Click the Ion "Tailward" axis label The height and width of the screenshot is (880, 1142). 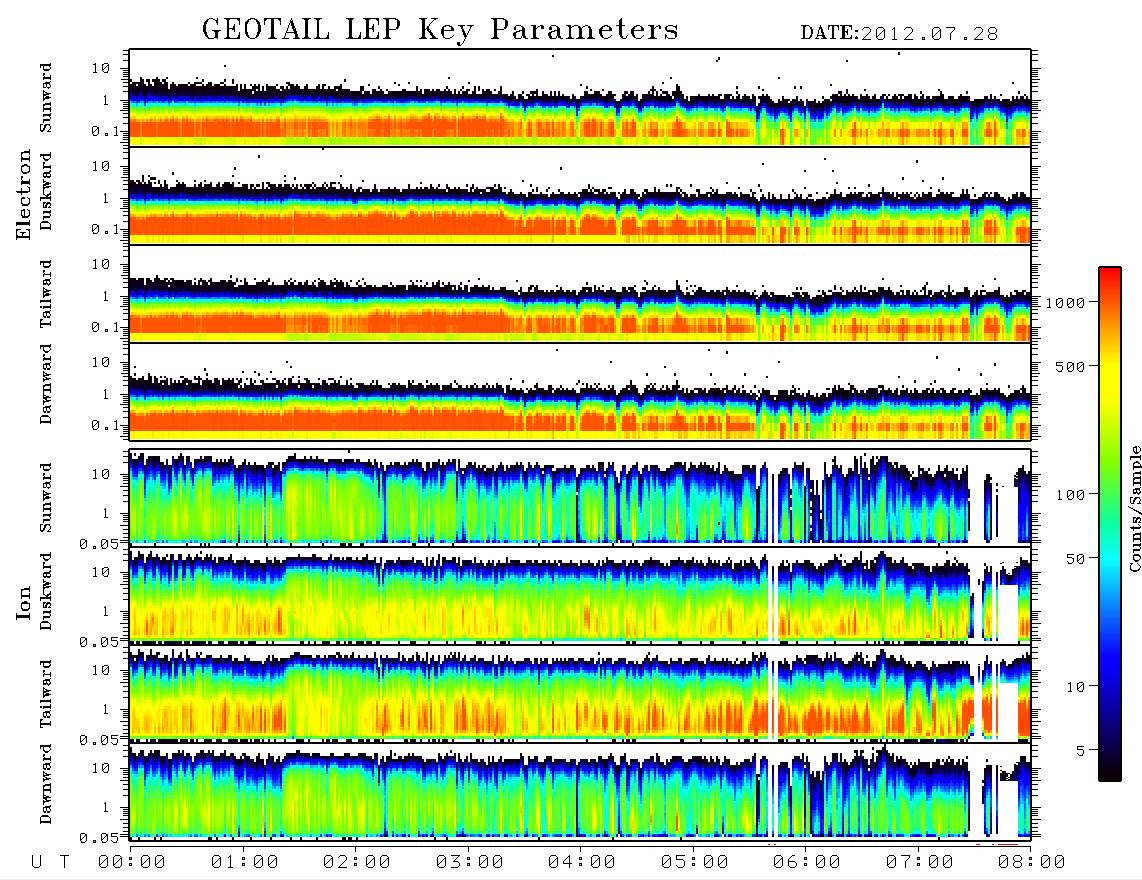pos(46,694)
